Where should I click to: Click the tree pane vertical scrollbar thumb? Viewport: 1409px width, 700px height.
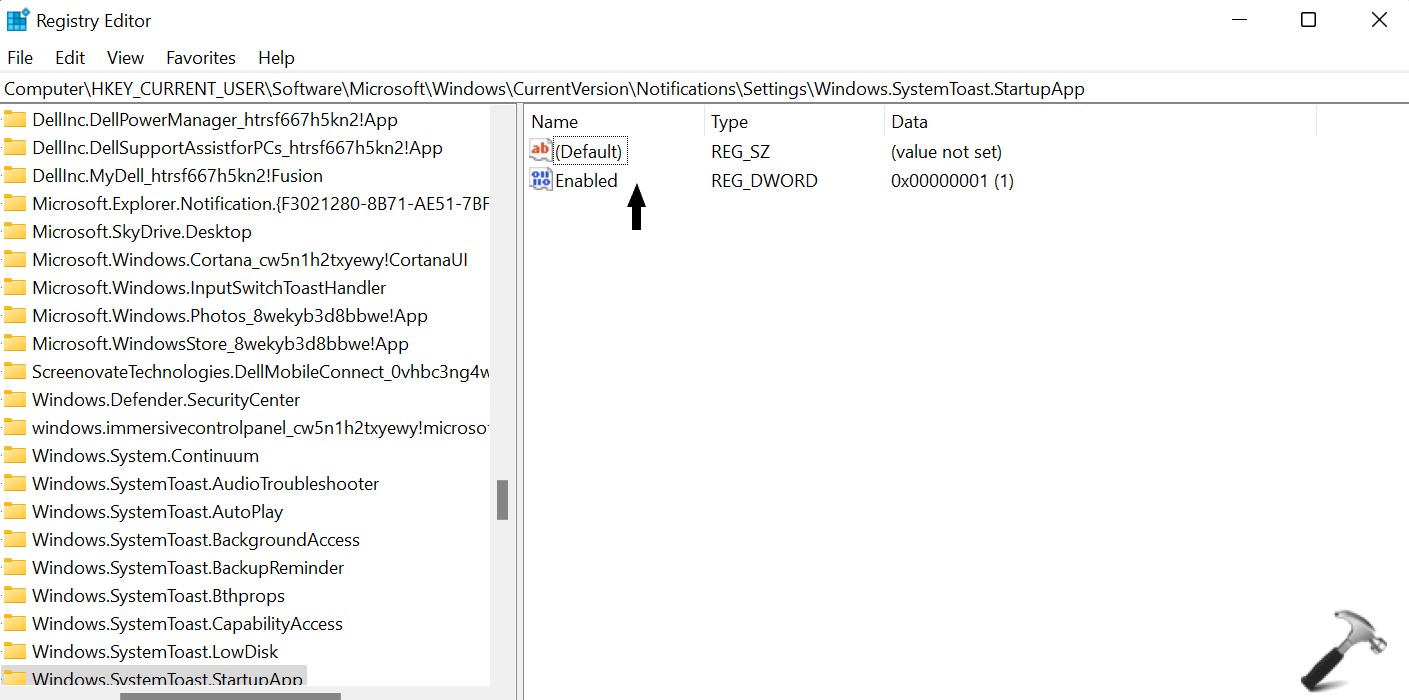502,500
